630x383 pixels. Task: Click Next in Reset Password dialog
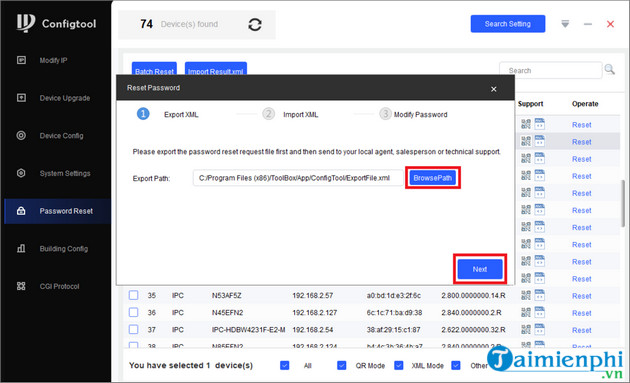(x=480, y=269)
